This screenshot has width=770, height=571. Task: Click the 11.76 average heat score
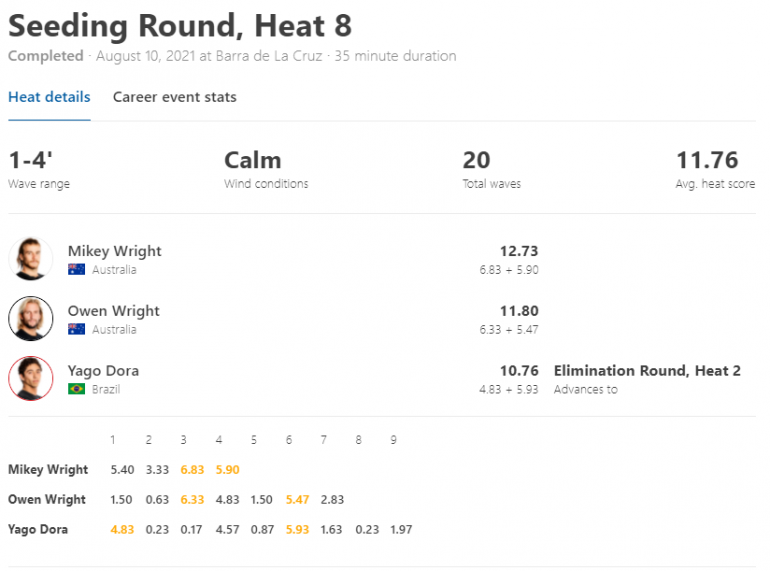pyautogui.click(x=707, y=160)
